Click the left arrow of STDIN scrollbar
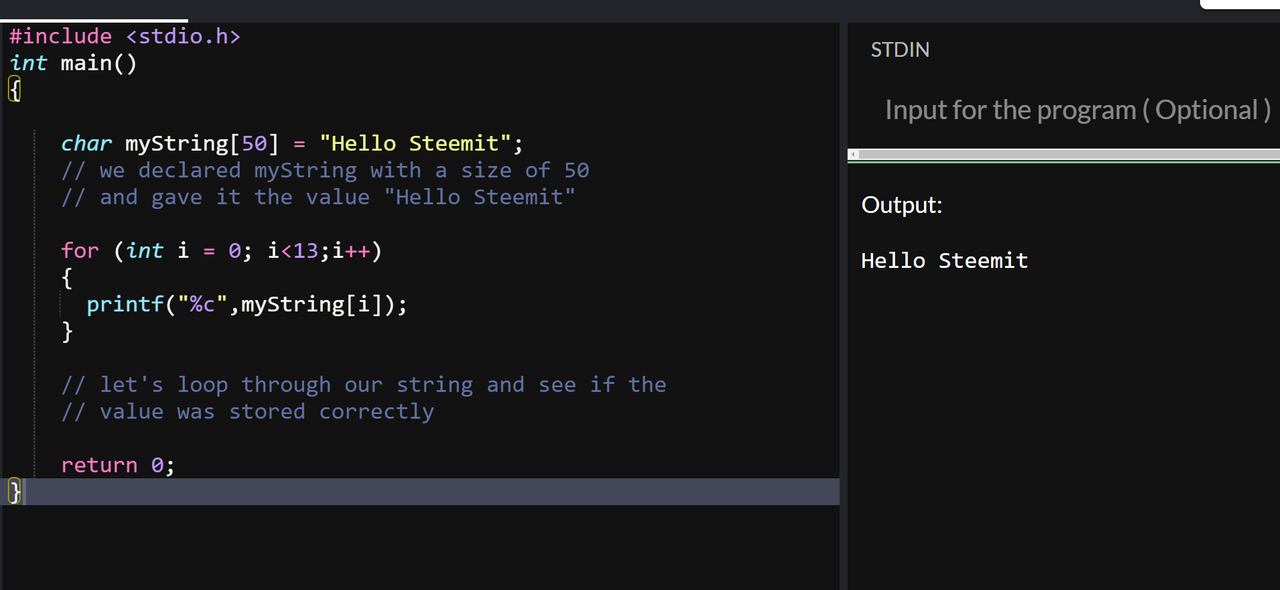 pos(853,155)
